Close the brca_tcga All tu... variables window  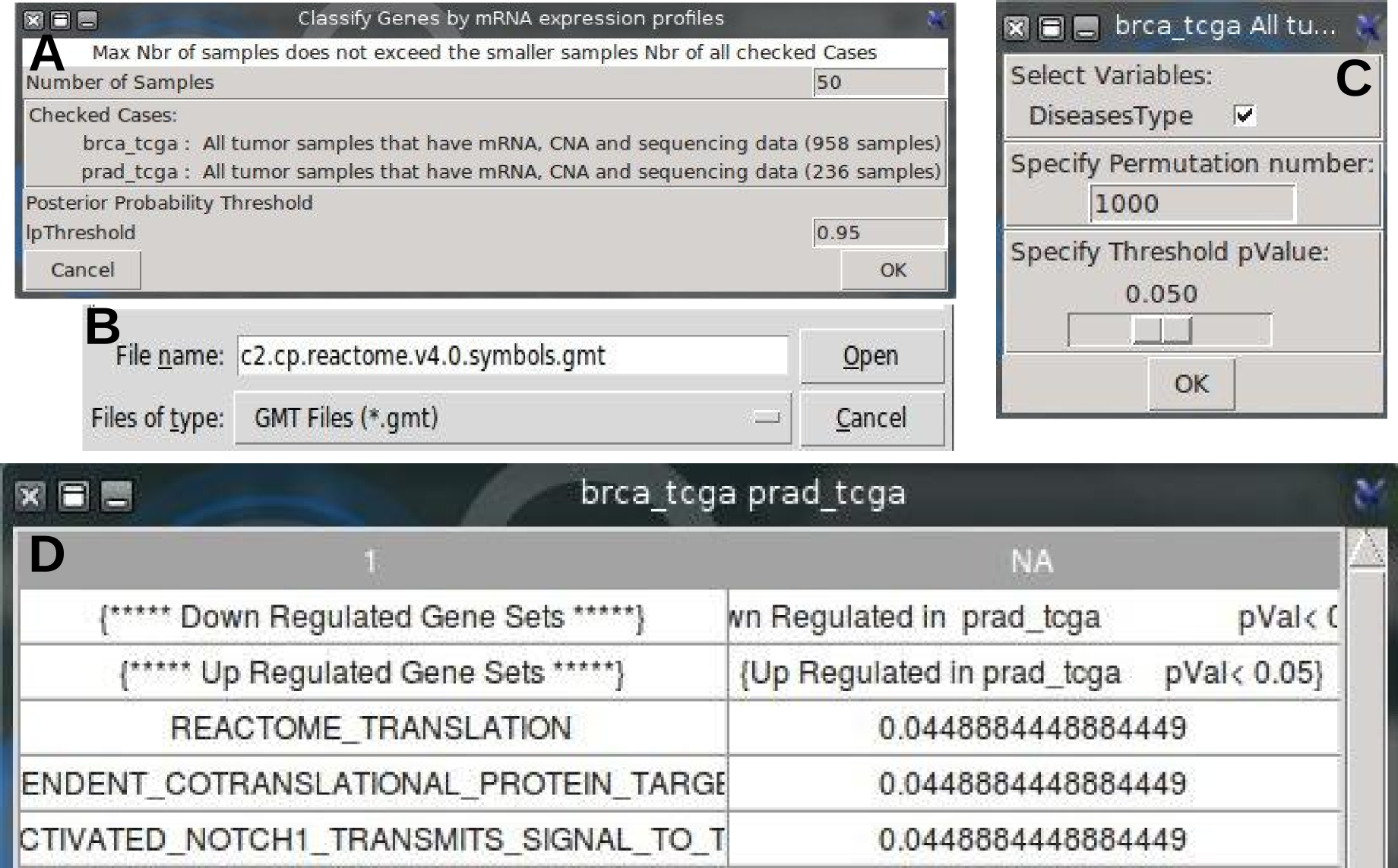click(1016, 29)
